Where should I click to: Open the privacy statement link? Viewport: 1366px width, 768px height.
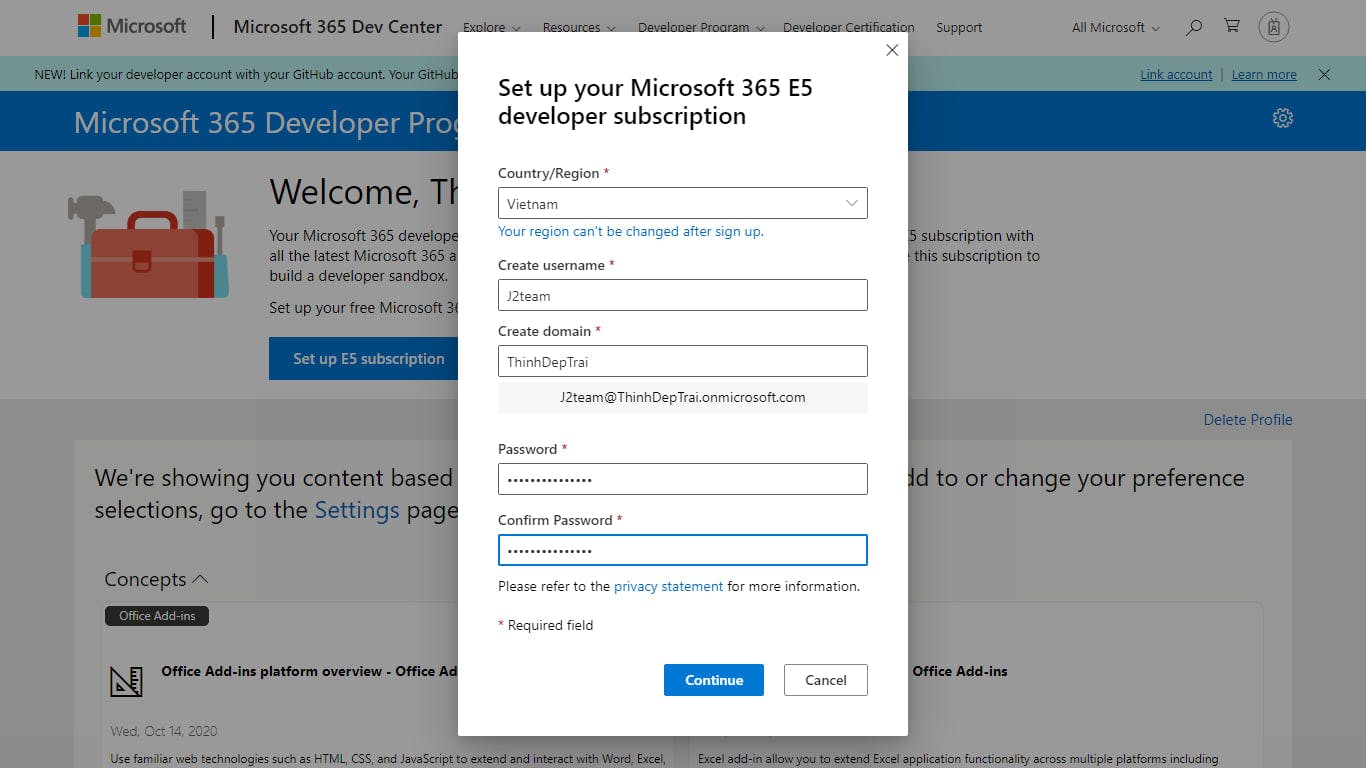coord(668,586)
